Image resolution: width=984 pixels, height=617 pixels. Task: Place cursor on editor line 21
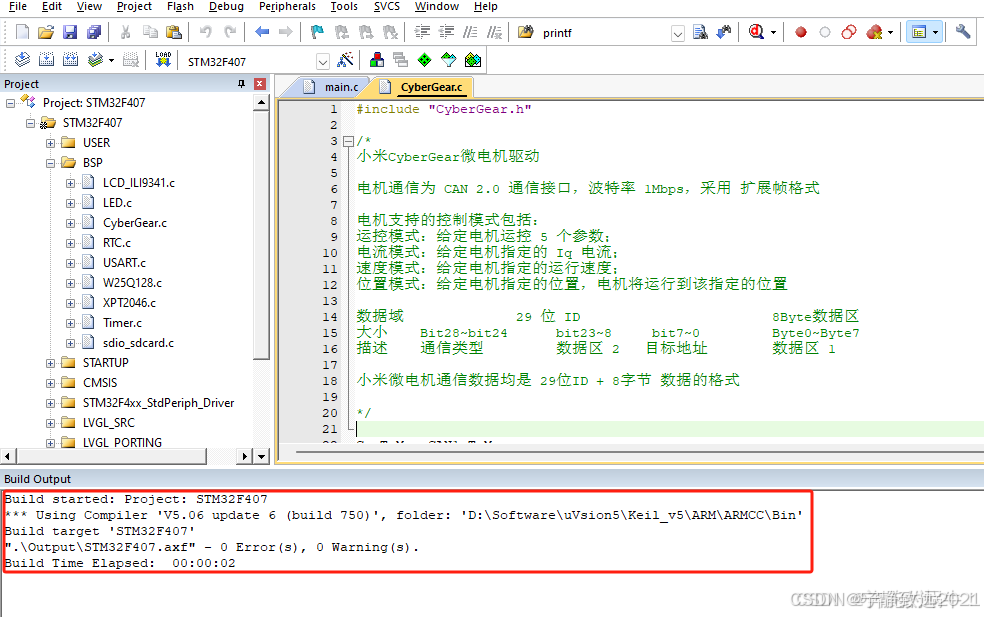point(669,429)
